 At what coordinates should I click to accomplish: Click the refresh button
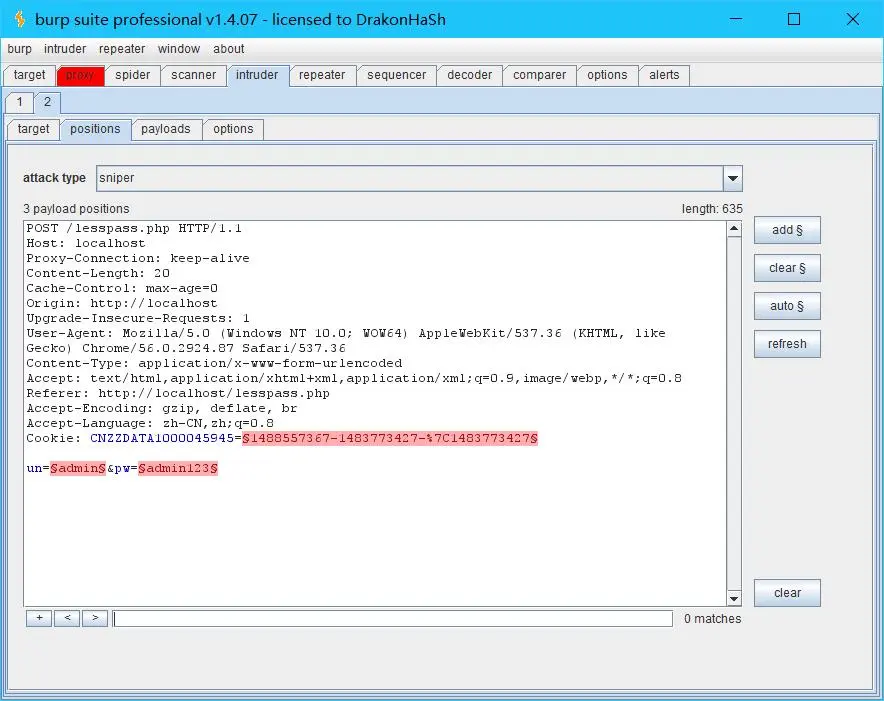point(787,343)
